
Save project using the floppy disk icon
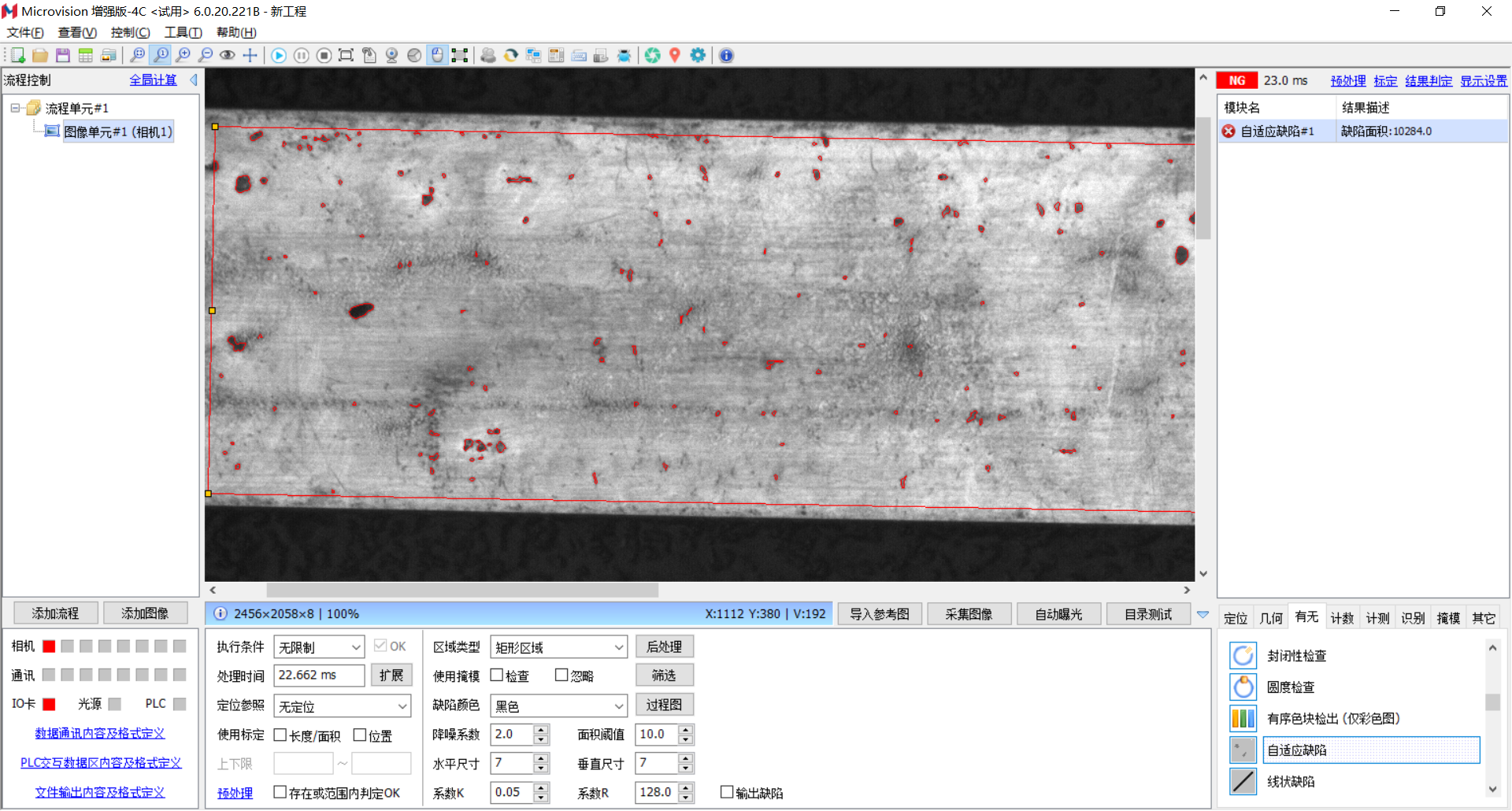[63, 55]
